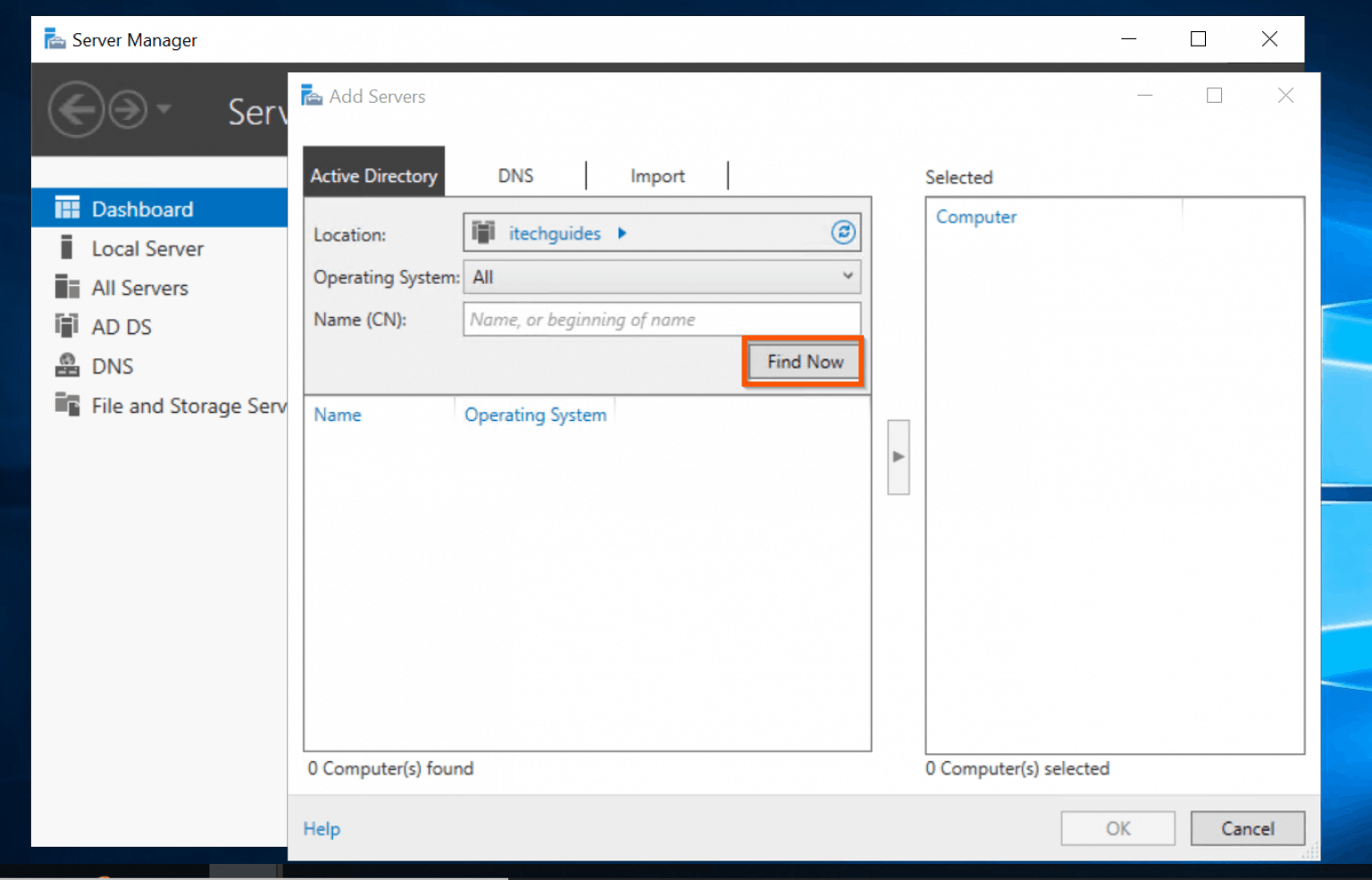Image resolution: width=1372 pixels, height=880 pixels.
Task: Sort results by the Name column header
Action: pyautogui.click(x=337, y=415)
